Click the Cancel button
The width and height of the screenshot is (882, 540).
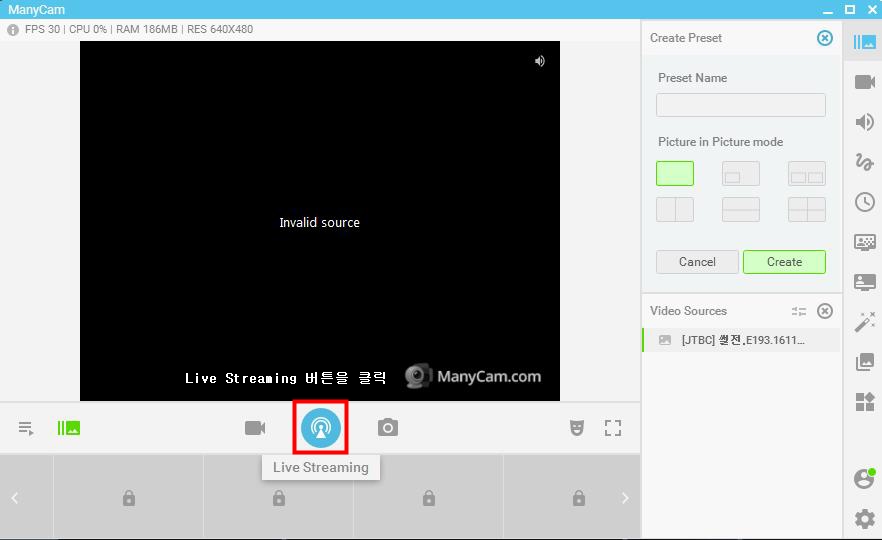(x=697, y=262)
